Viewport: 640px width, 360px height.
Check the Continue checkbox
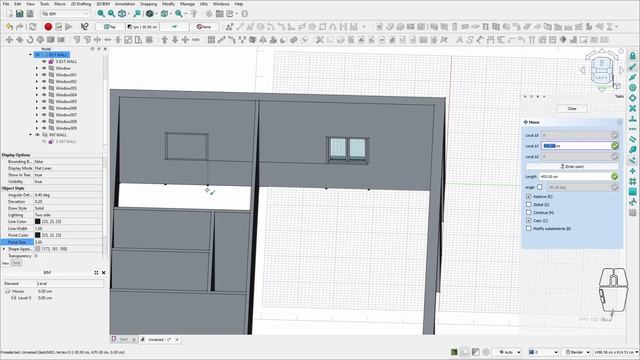[529, 212]
